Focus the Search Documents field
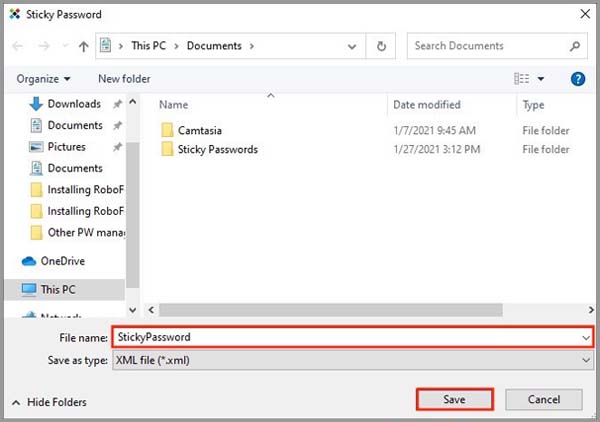 pyautogui.click(x=497, y=46)
